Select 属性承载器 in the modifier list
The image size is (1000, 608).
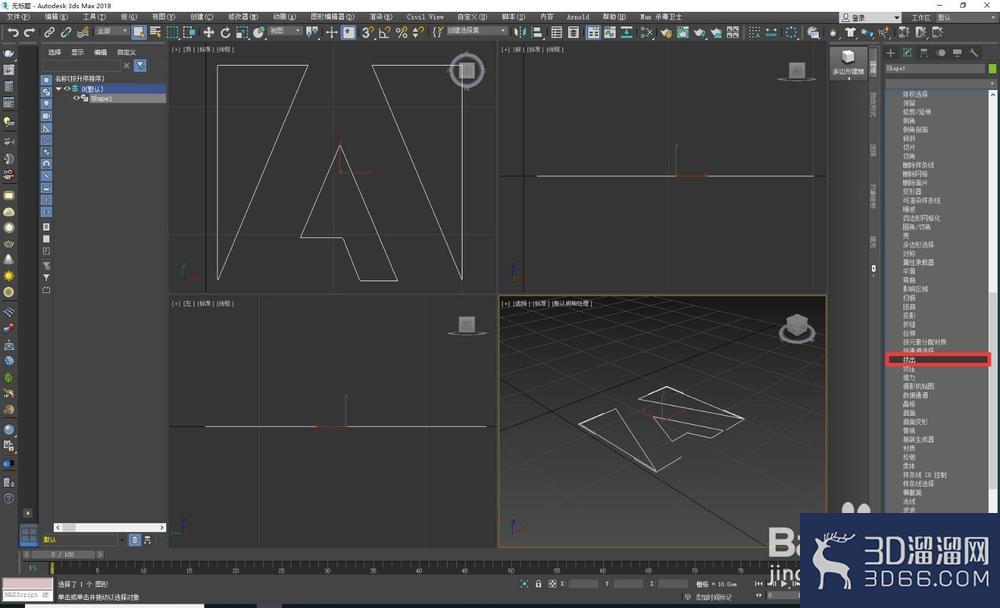(918, 263)
